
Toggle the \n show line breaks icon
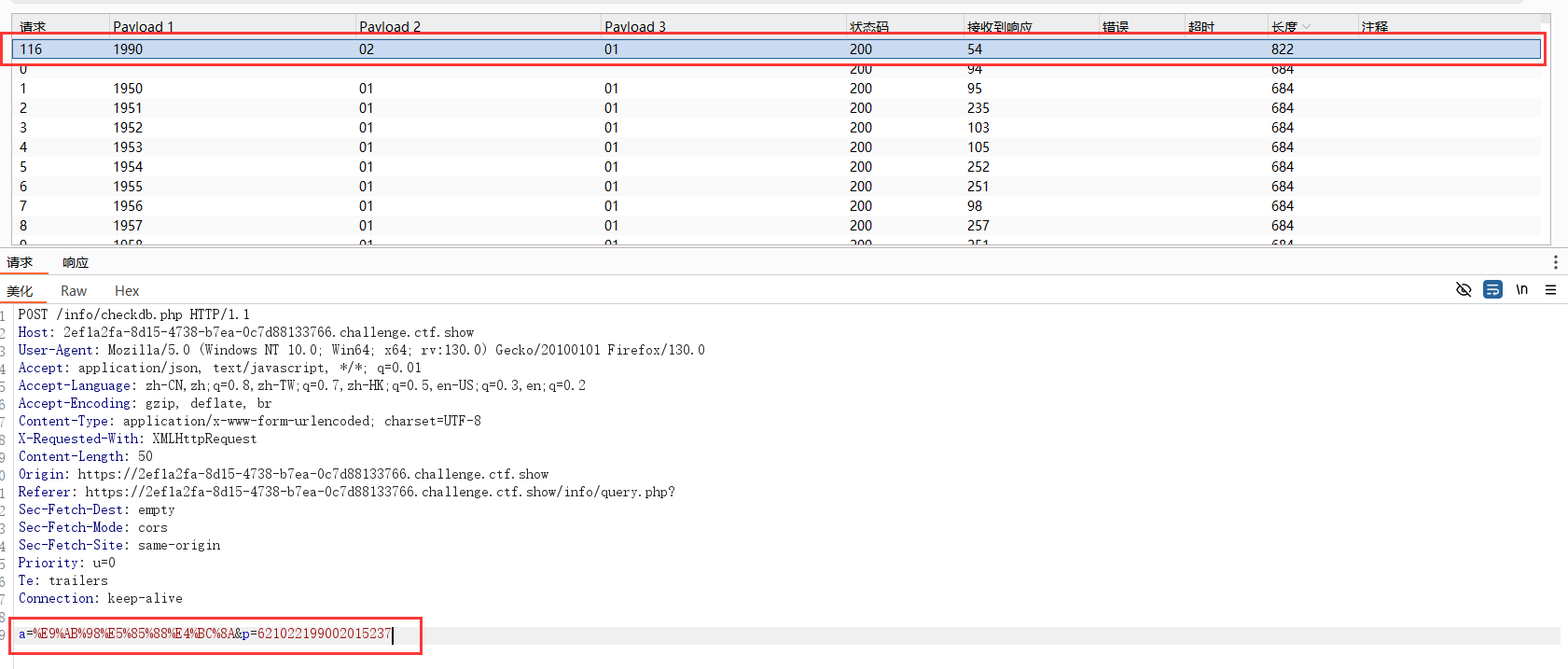point(1522,290)
